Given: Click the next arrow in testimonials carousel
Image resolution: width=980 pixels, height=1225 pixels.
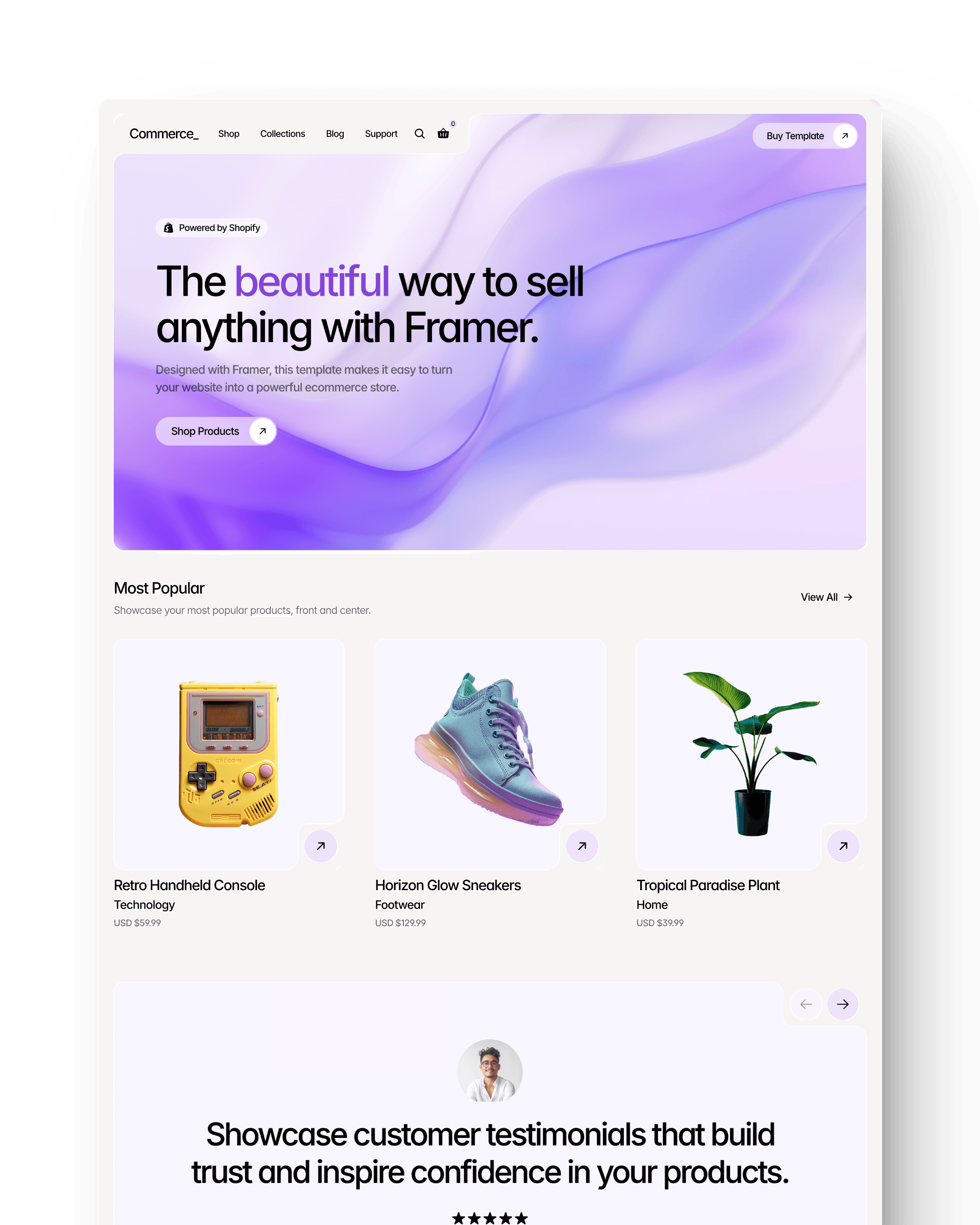Looking at the screenshot, I should tap(843, 1004).
